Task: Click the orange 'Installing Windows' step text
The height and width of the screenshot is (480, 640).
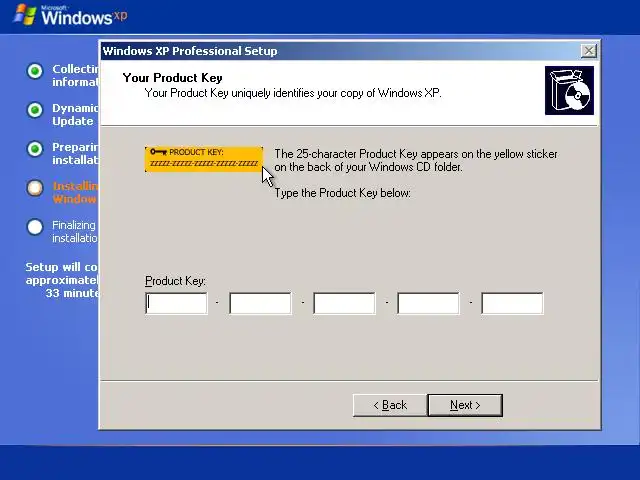Action: point(75,193)
